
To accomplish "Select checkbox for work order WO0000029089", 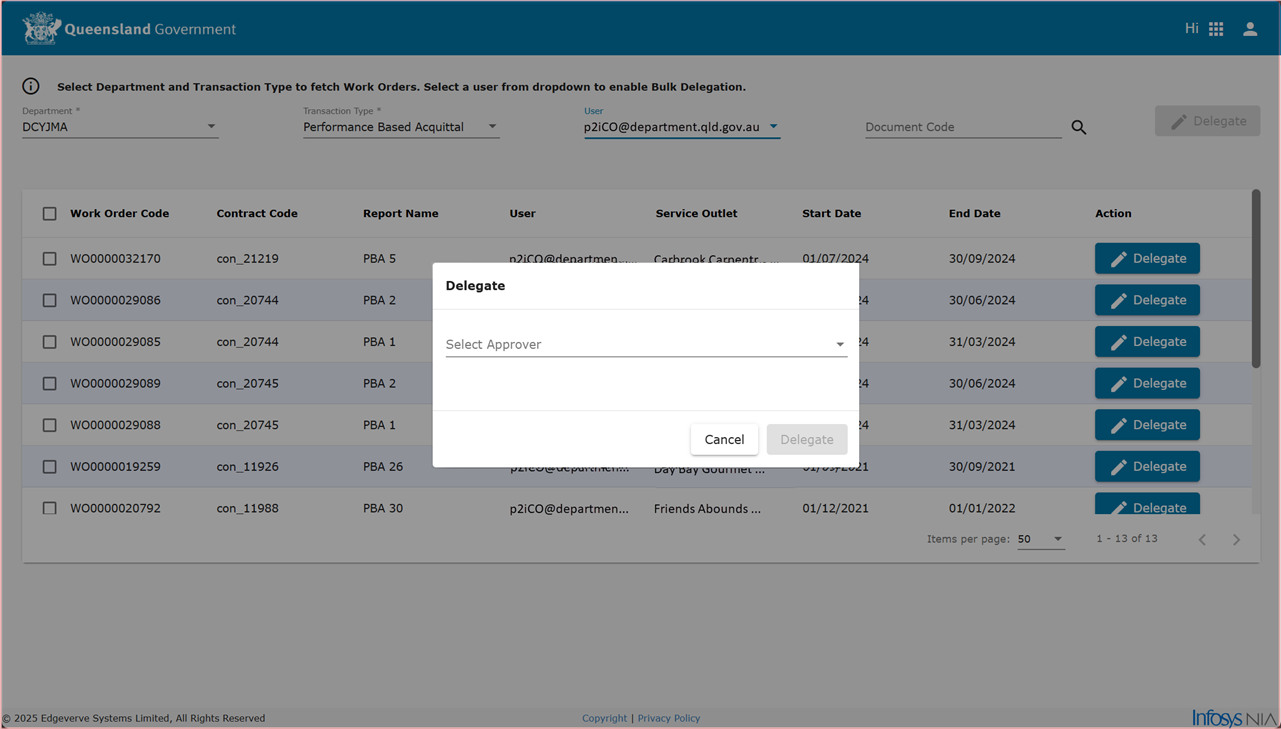I will click(x=49, y=384).
